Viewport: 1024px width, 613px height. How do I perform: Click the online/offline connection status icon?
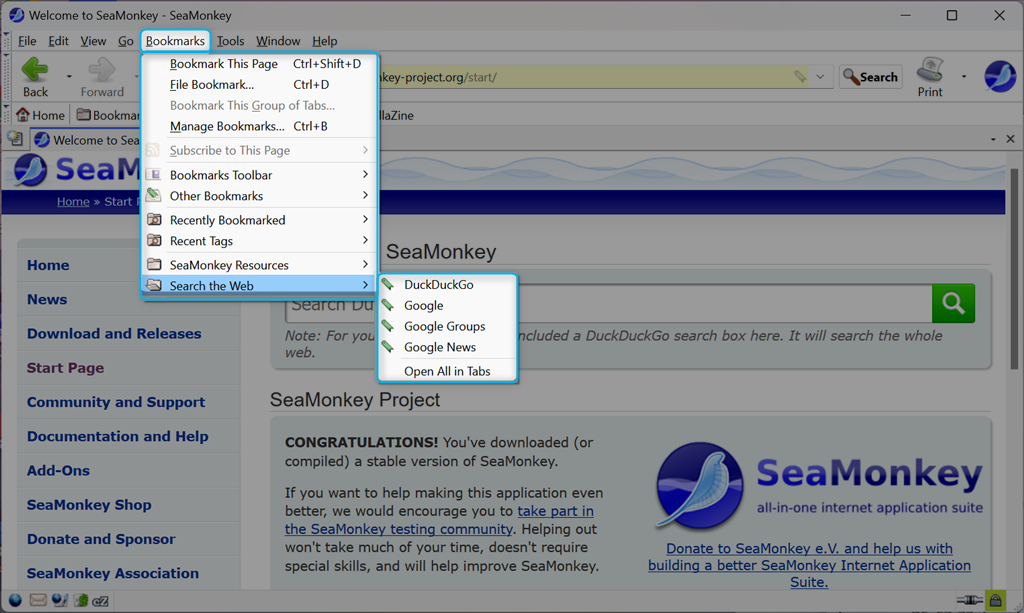[x=970, y=600]
